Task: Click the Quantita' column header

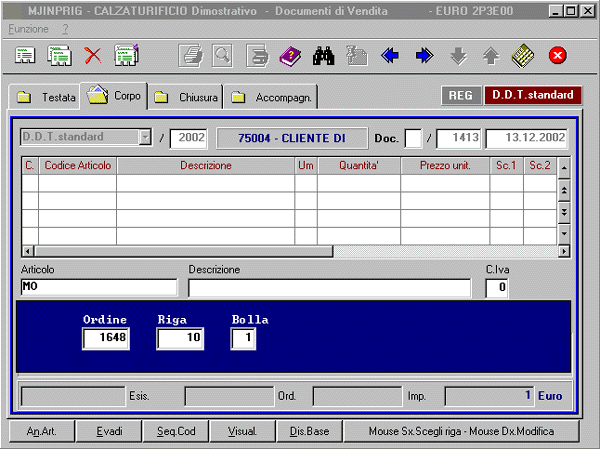Action: pos(359,165)
